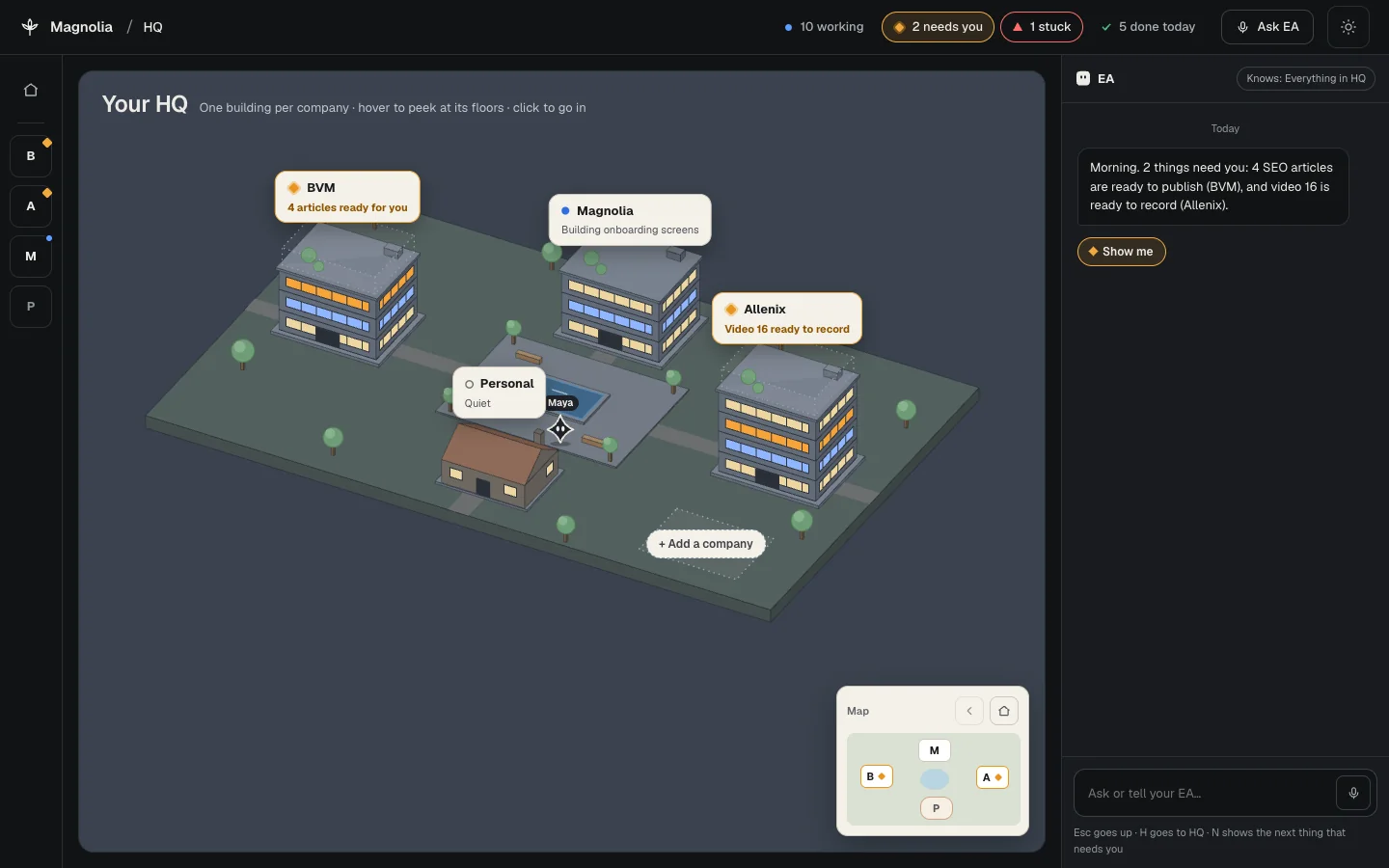This screenshot has width=1389, height=868.
Task: Click the Magnolia logo icon in the header
Action: tap(30, 27)
